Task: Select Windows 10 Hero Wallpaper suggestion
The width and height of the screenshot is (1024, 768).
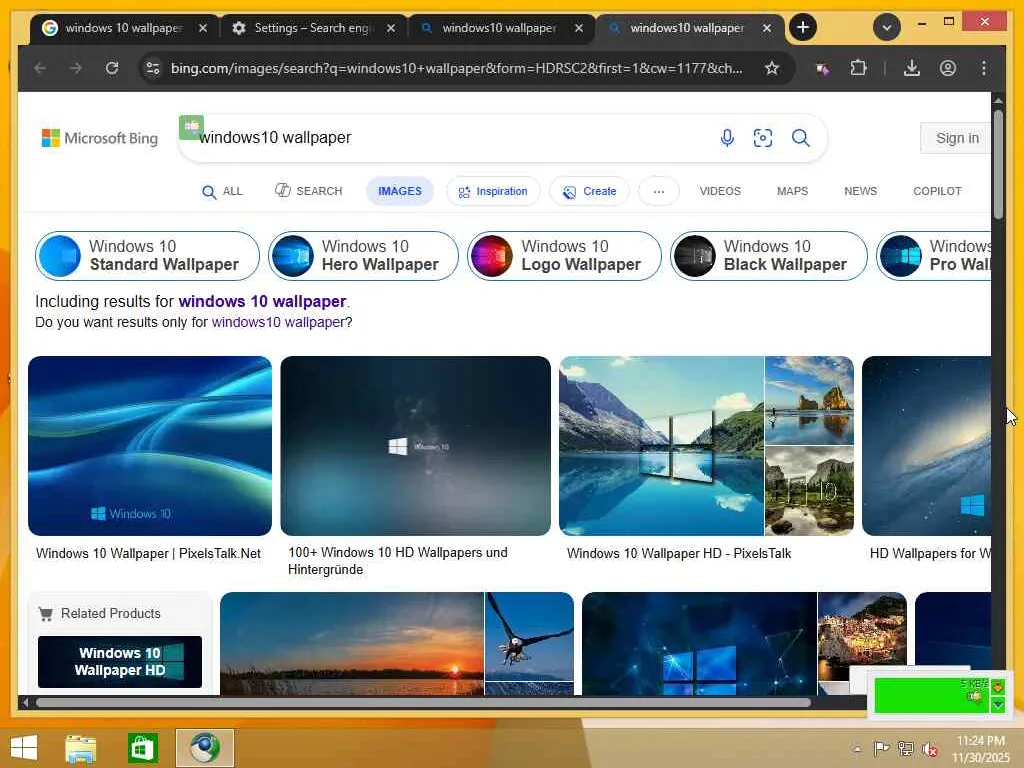Action: pyautogui.click(x=363, y=255)
